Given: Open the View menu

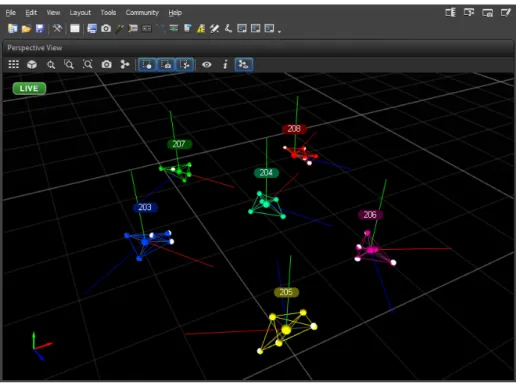Looking at the screenshot, I should (x=53, y=13).
